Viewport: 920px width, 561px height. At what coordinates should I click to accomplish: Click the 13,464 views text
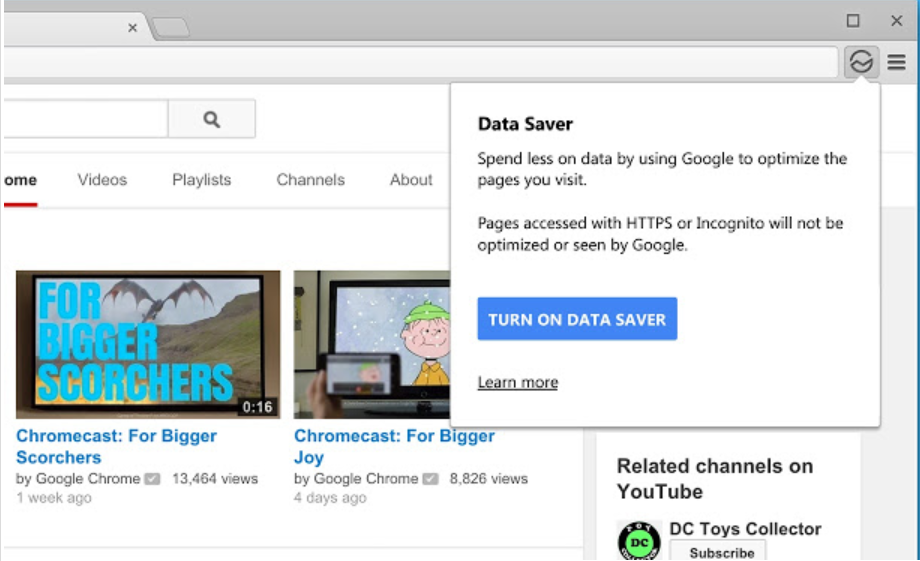pyautogui.click(x=215, y=479)
